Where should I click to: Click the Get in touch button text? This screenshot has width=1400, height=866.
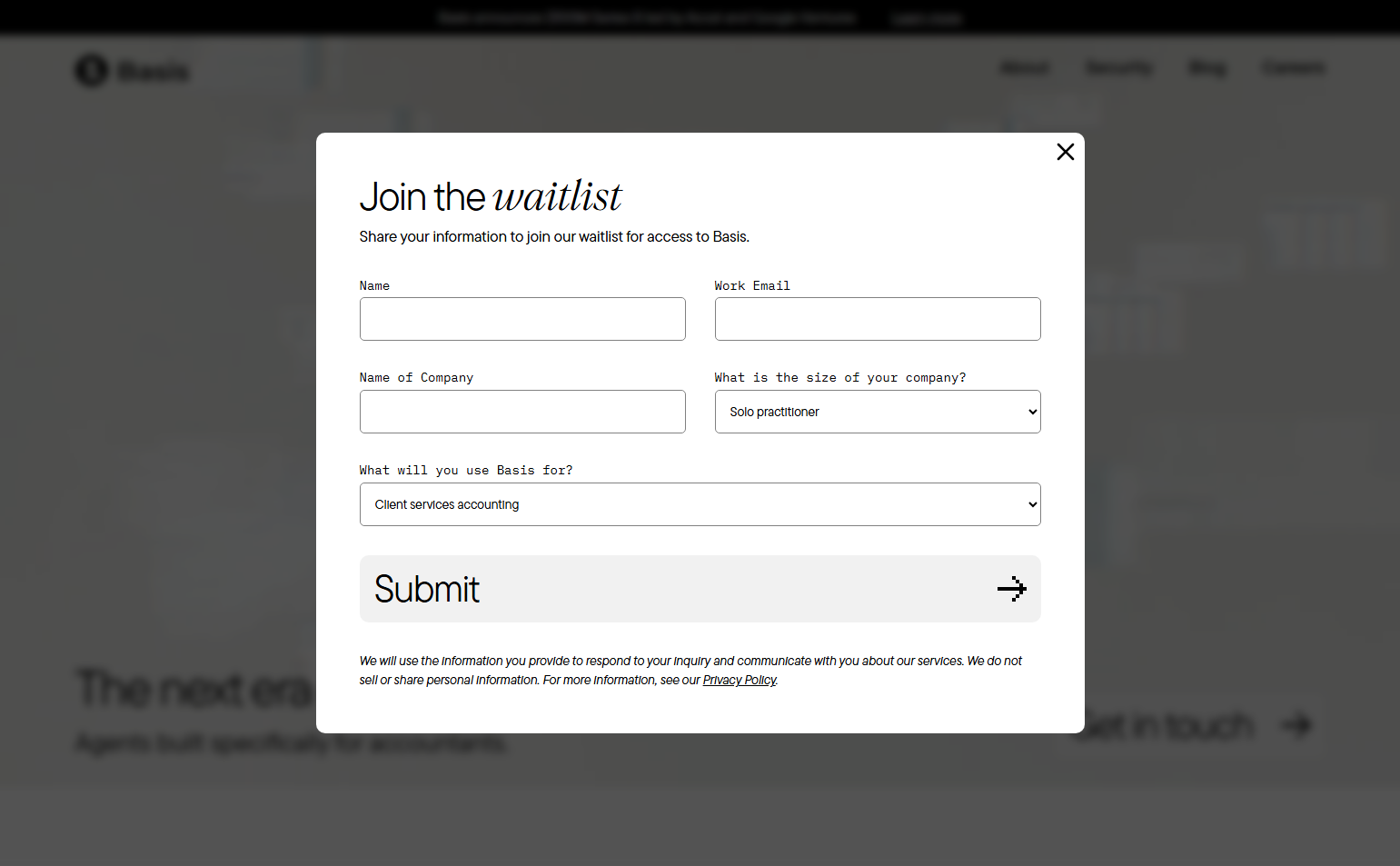[1166, 725]
